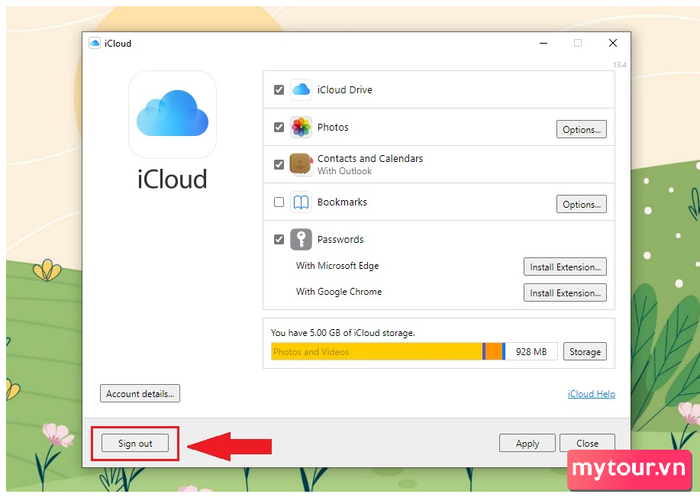This screenshot has height=501, width=700.
Task: Click the Close button at bottom
Action: [x=587, y=443]
